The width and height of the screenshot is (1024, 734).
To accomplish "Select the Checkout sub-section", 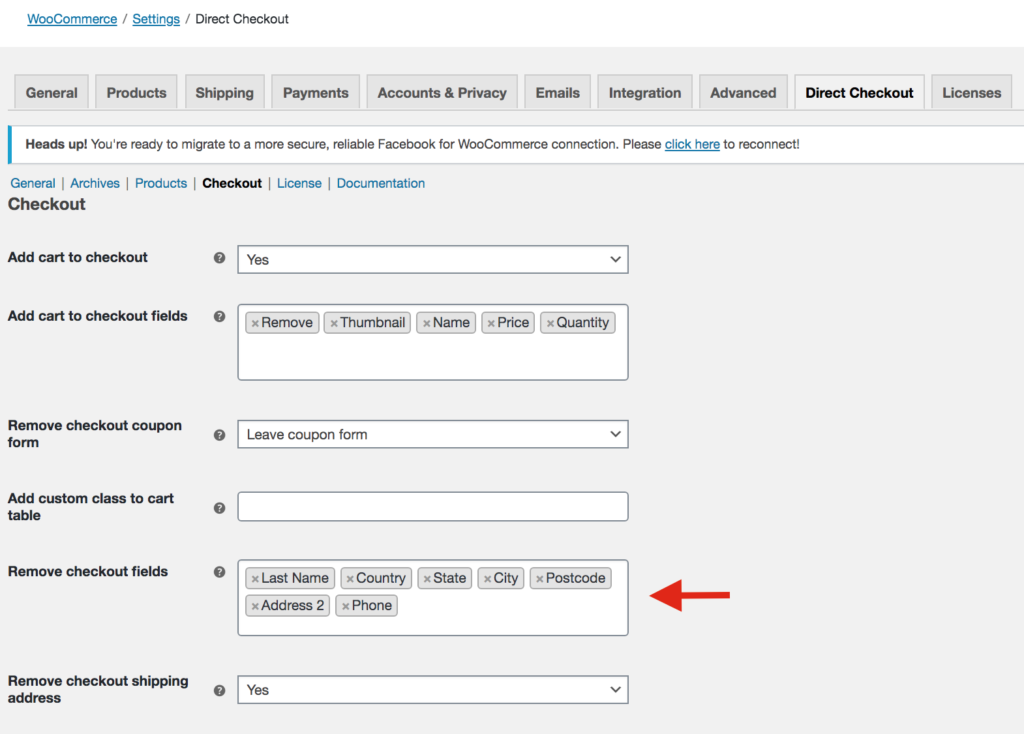I will point(232,184).
